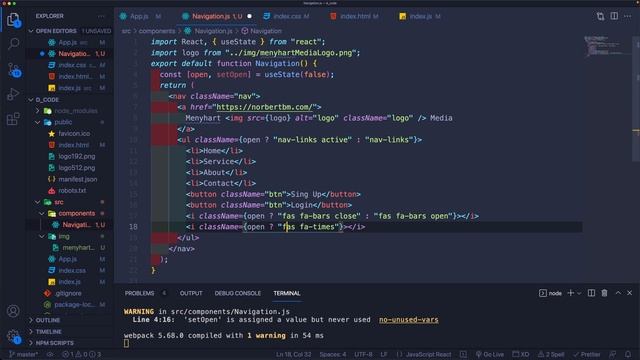Screen dimensions: 640x360
Task: Split the terminal panel
Action: pos(591,293)
